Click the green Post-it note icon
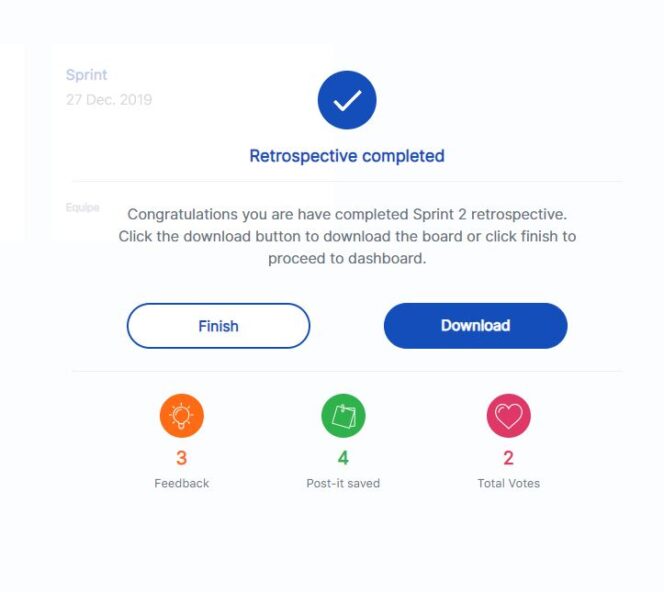This screenshot has width=664, height=592. pyautogui.click(x=343, y=415)
